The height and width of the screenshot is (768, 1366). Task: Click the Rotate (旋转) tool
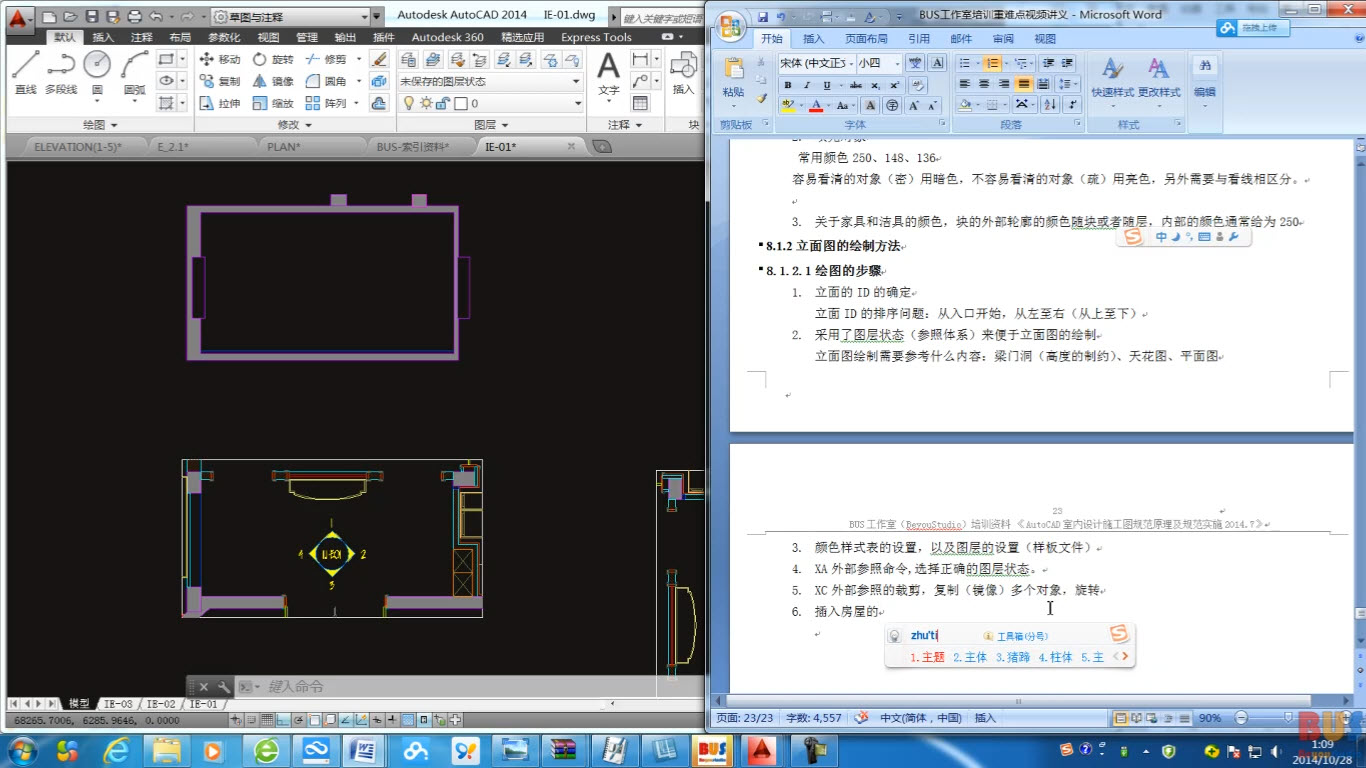pyautogui.click(x=273, y=59)
